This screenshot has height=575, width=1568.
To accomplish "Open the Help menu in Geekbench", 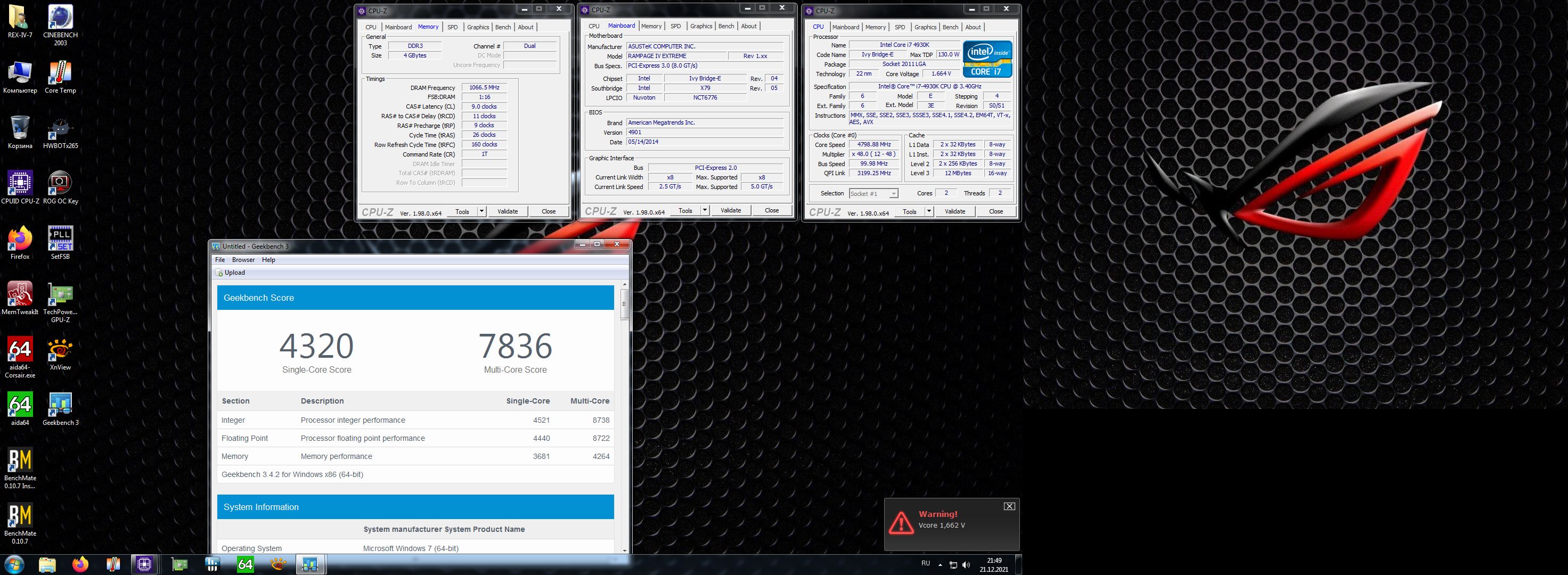I will coord(268,260).
